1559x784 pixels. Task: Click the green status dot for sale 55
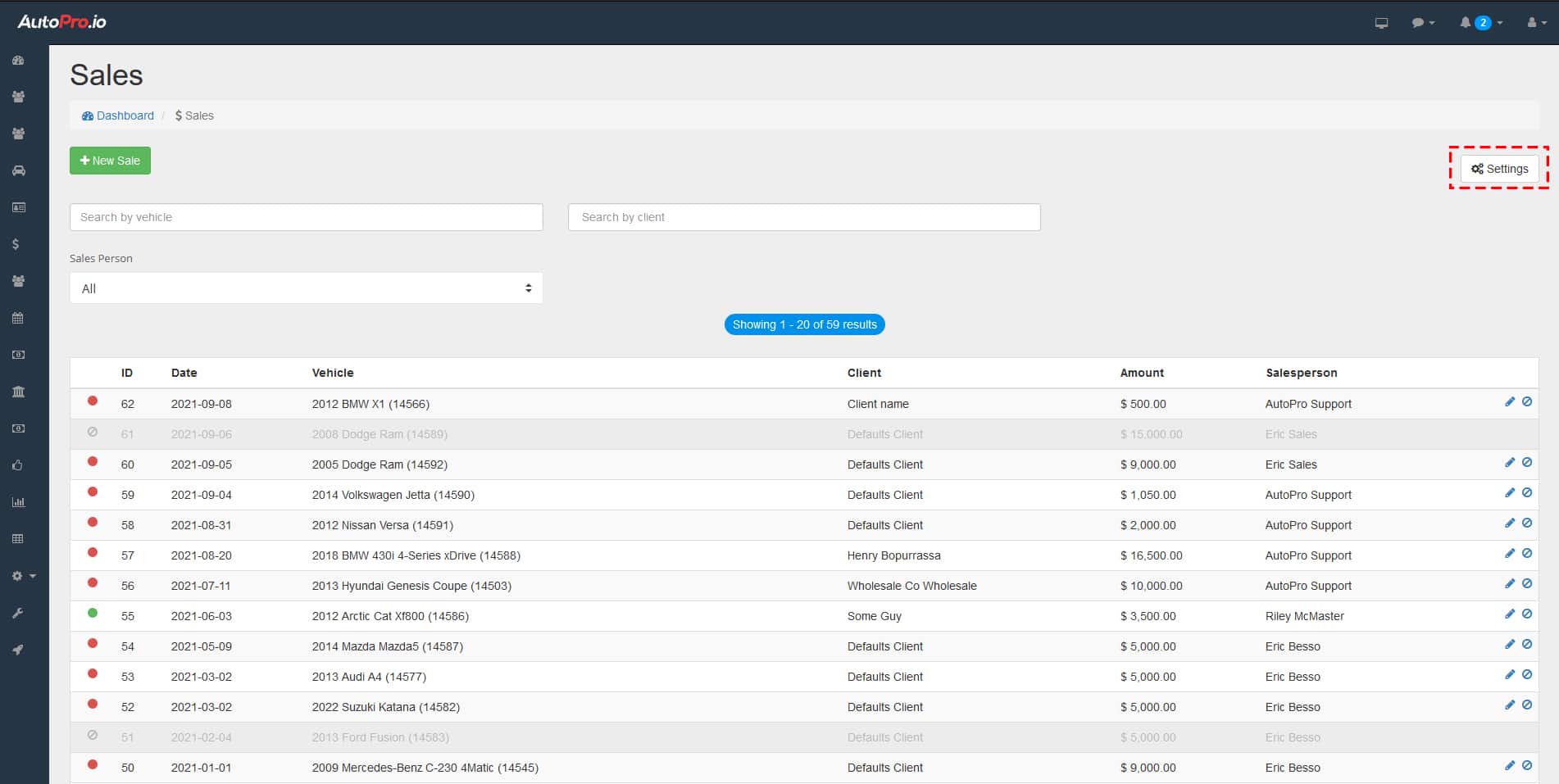(x=93, y=613)
